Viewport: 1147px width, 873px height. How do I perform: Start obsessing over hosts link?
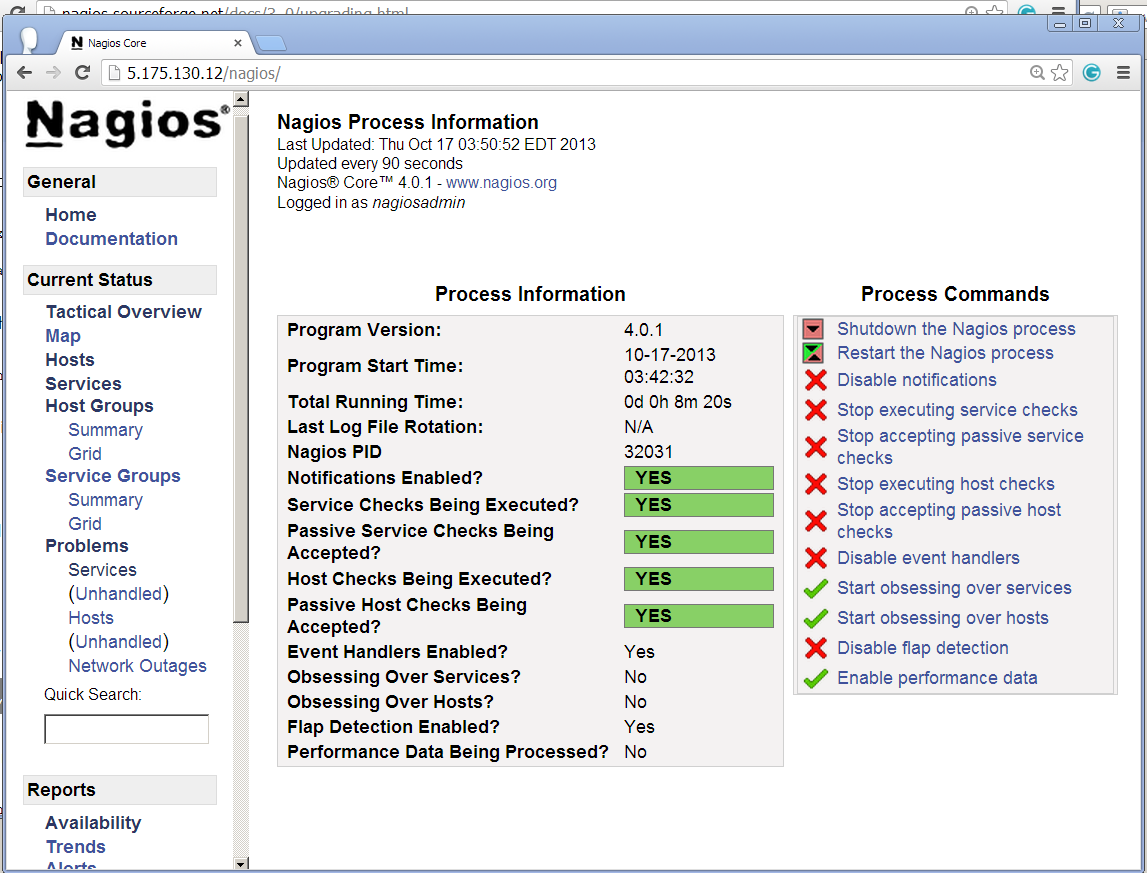coord(942,618)
